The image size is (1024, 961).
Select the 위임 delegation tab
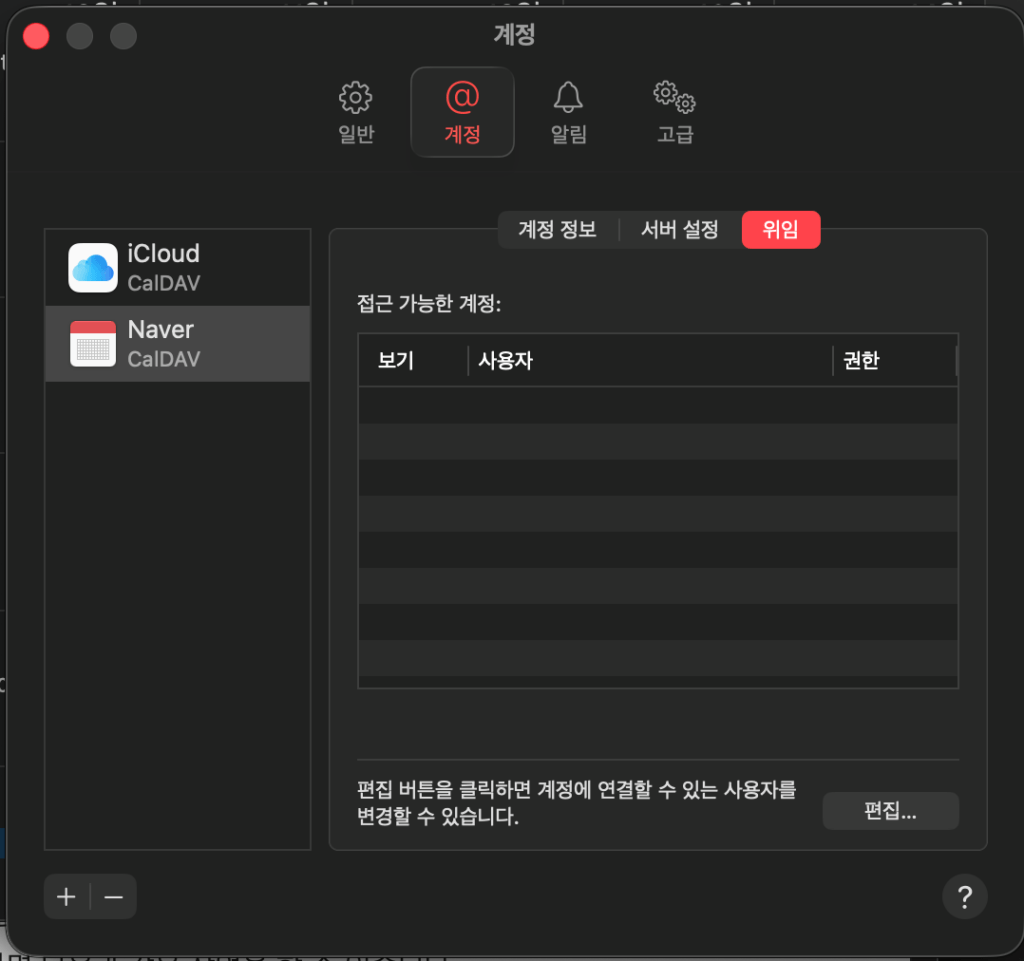pyautogui.click(x=780, y=230)
